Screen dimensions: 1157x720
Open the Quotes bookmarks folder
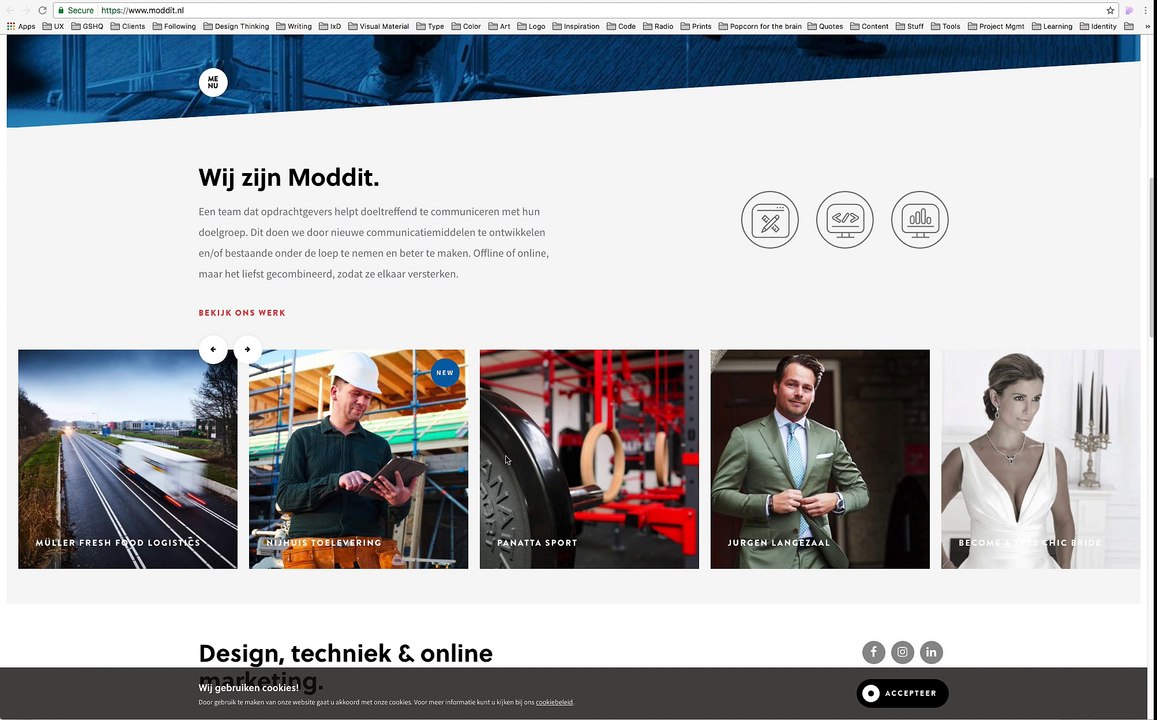click(825, 26)
